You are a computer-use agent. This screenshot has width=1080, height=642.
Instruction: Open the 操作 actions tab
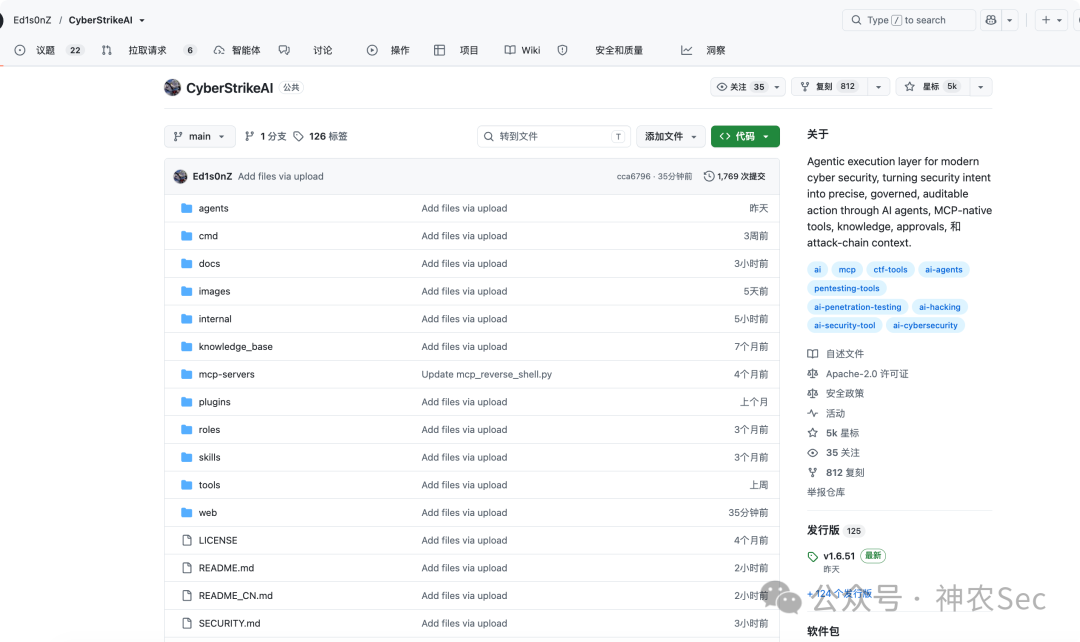pyautogui.click(x=388, y=50)
